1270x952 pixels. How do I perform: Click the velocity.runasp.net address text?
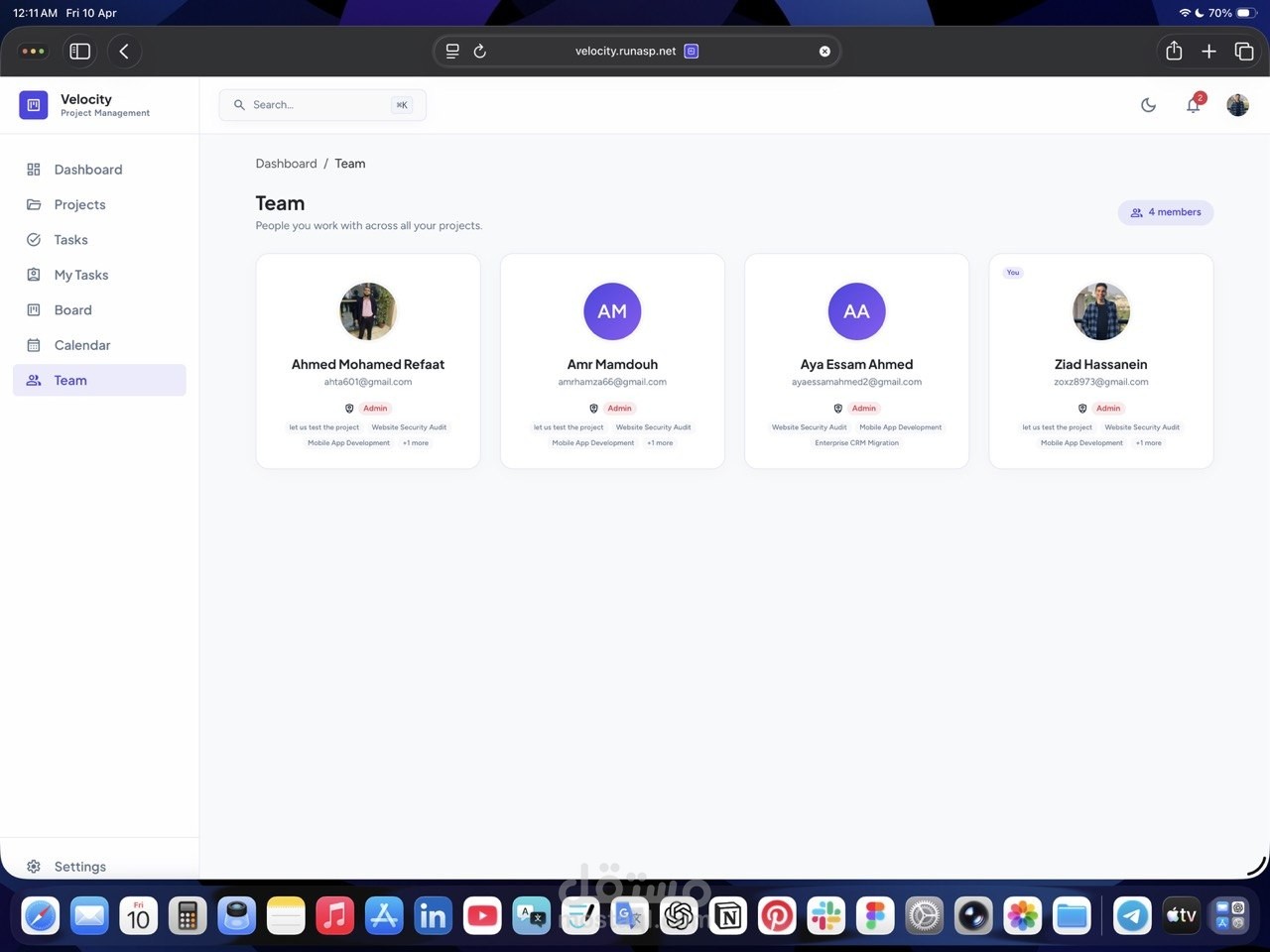[x=625, y=52]
